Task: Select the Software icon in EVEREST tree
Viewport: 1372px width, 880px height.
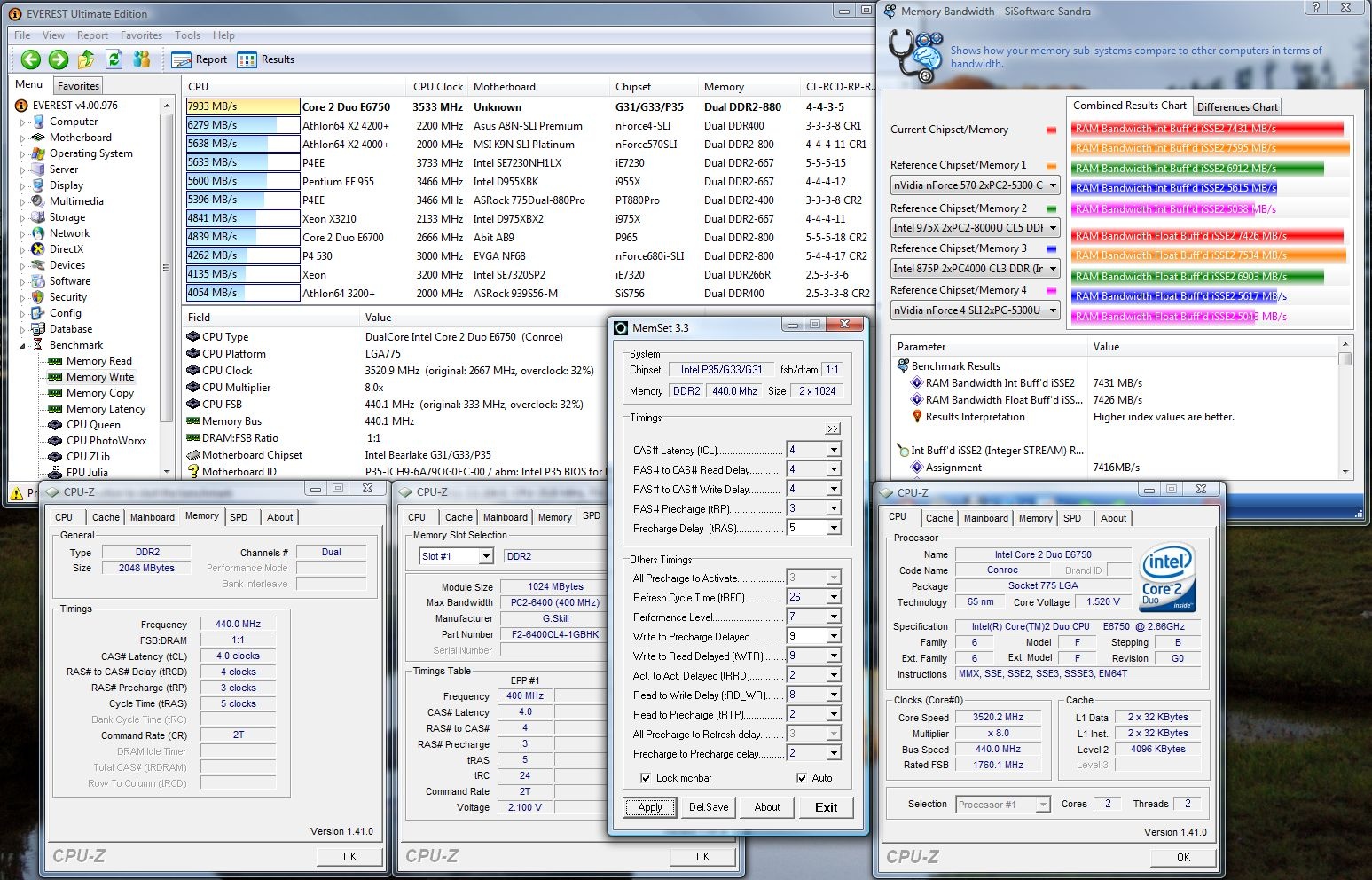Action: click(x=38, y=281)
